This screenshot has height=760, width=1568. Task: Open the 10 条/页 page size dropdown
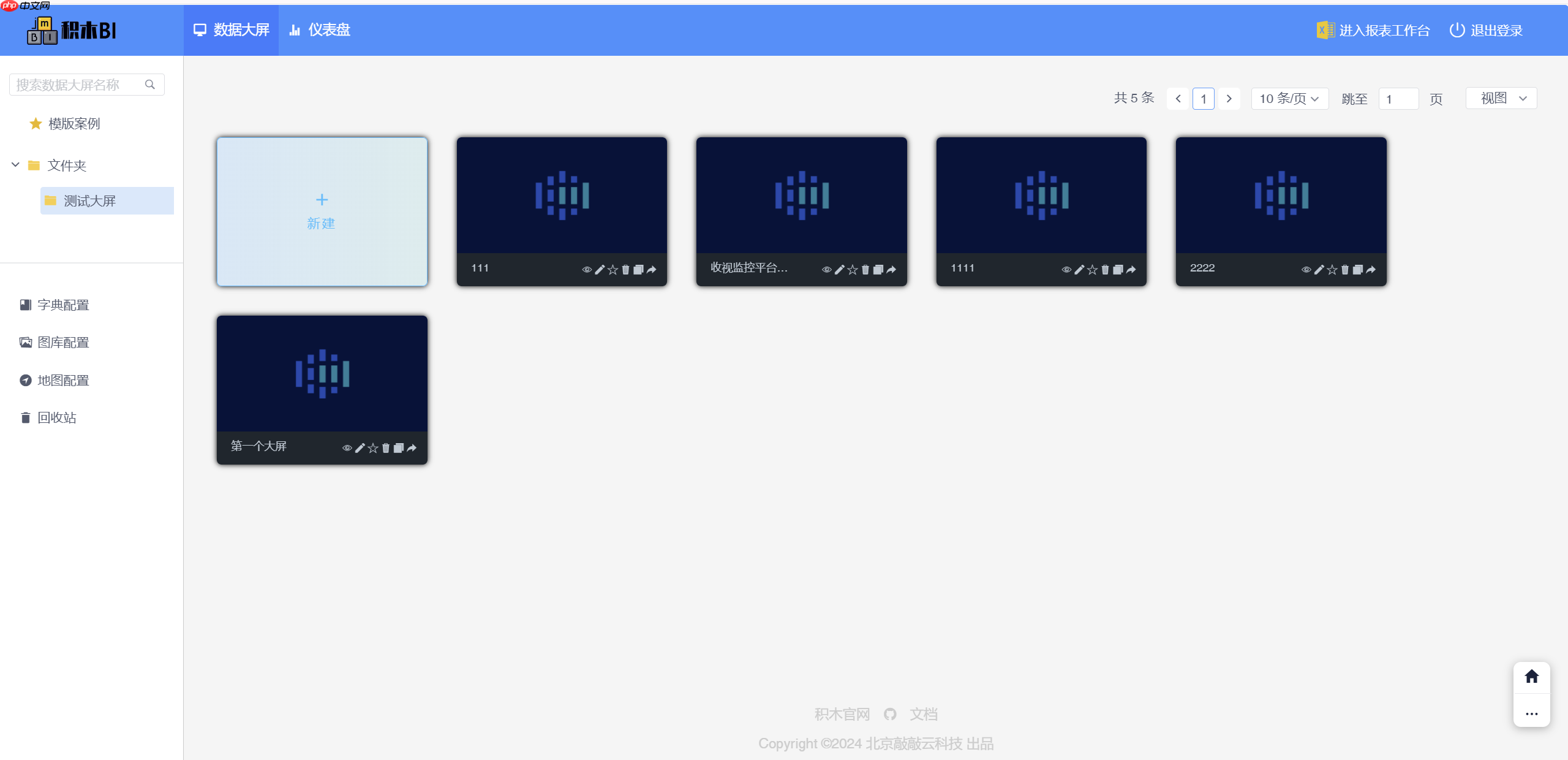point(1289,98)
